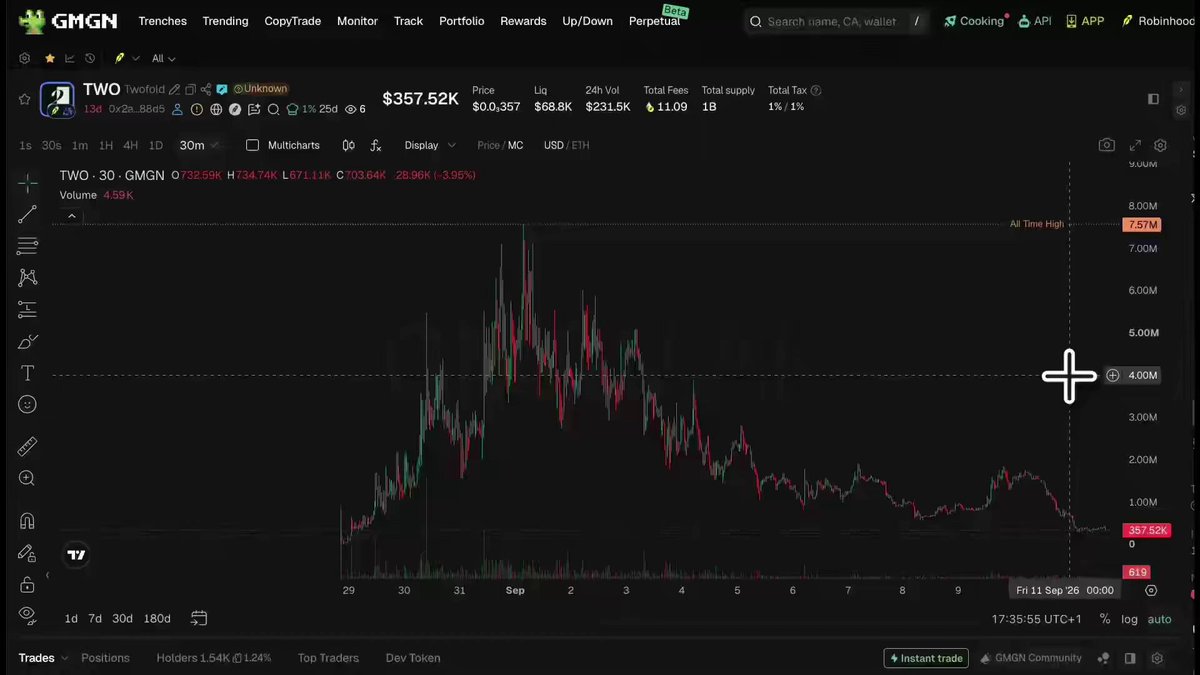The image size is (1200, 675).
Task: Open the emoji icons tool
Action: pos(27,404)
